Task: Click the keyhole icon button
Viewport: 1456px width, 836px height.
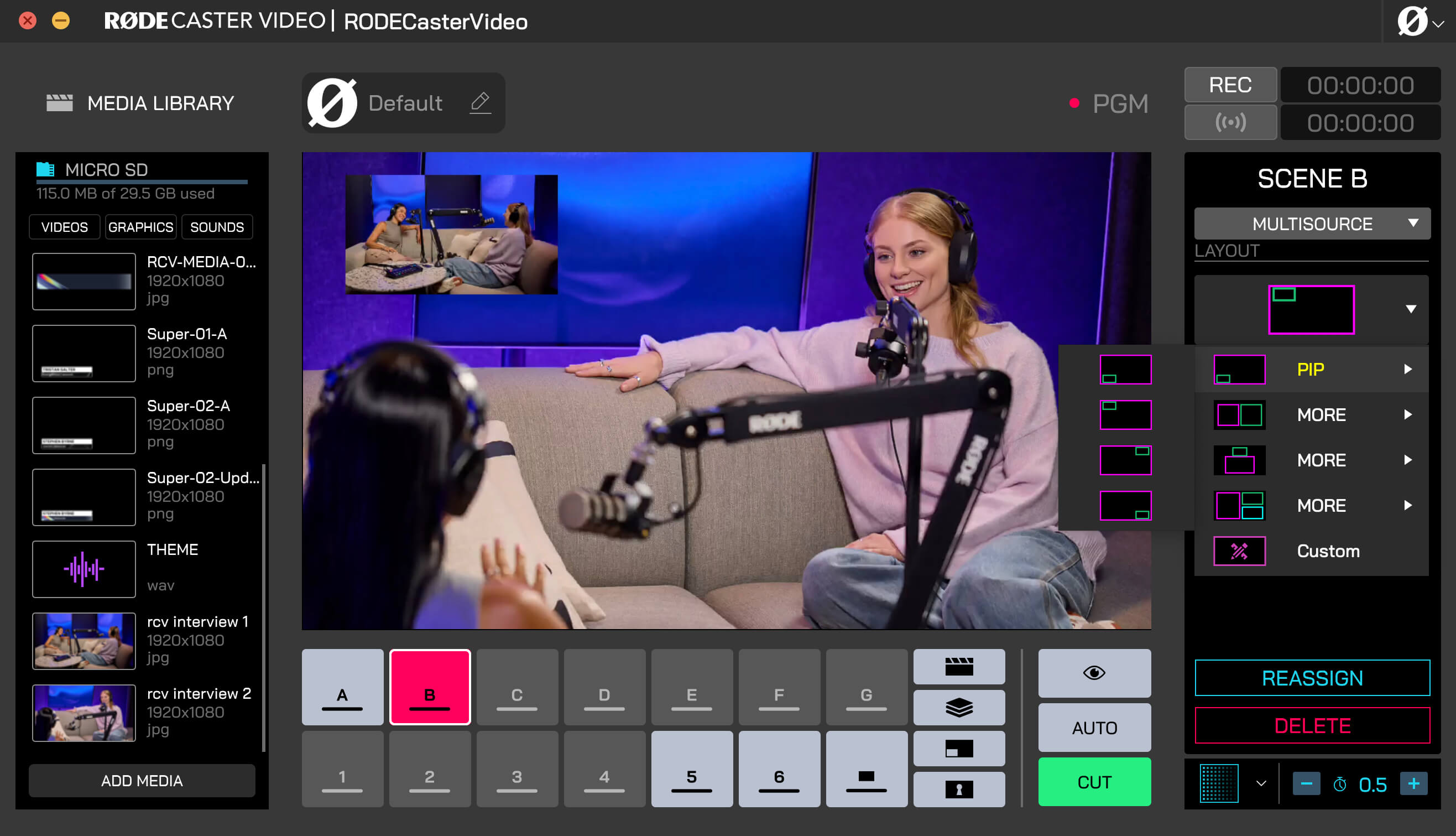Action: (959, 790)
